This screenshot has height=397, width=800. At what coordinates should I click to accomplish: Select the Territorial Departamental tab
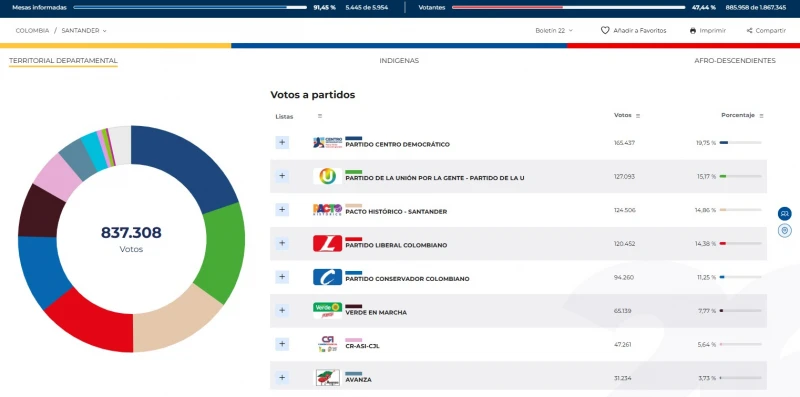(x=63, y=61)
